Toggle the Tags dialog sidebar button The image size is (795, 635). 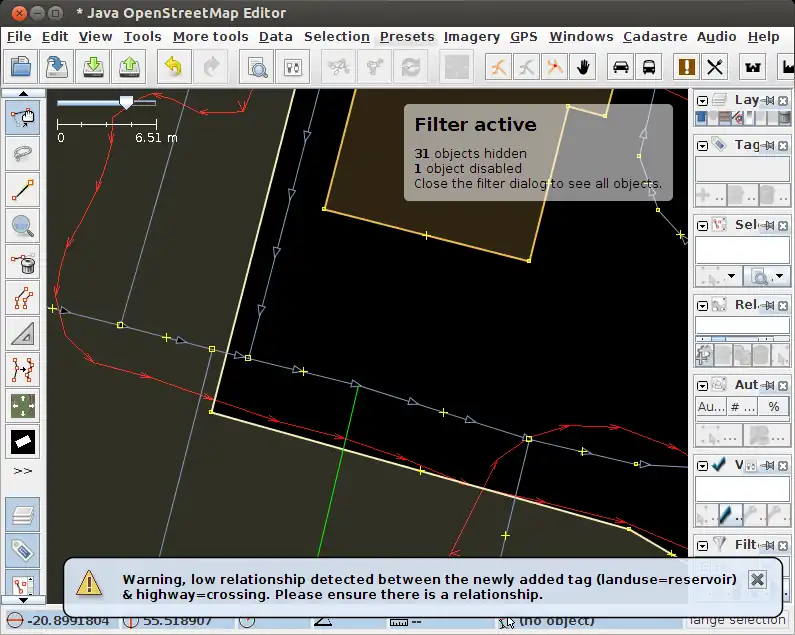tap(22, 549)
